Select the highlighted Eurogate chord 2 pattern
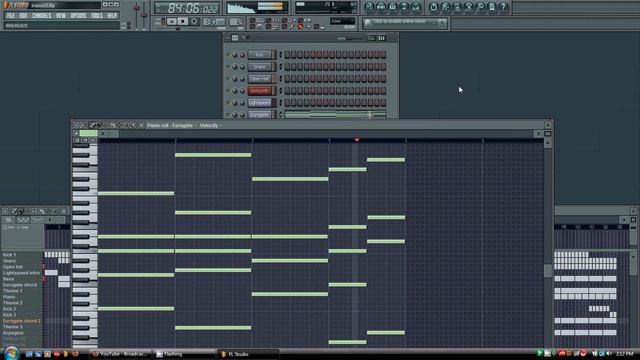The image size is (640, 360). 22,321
